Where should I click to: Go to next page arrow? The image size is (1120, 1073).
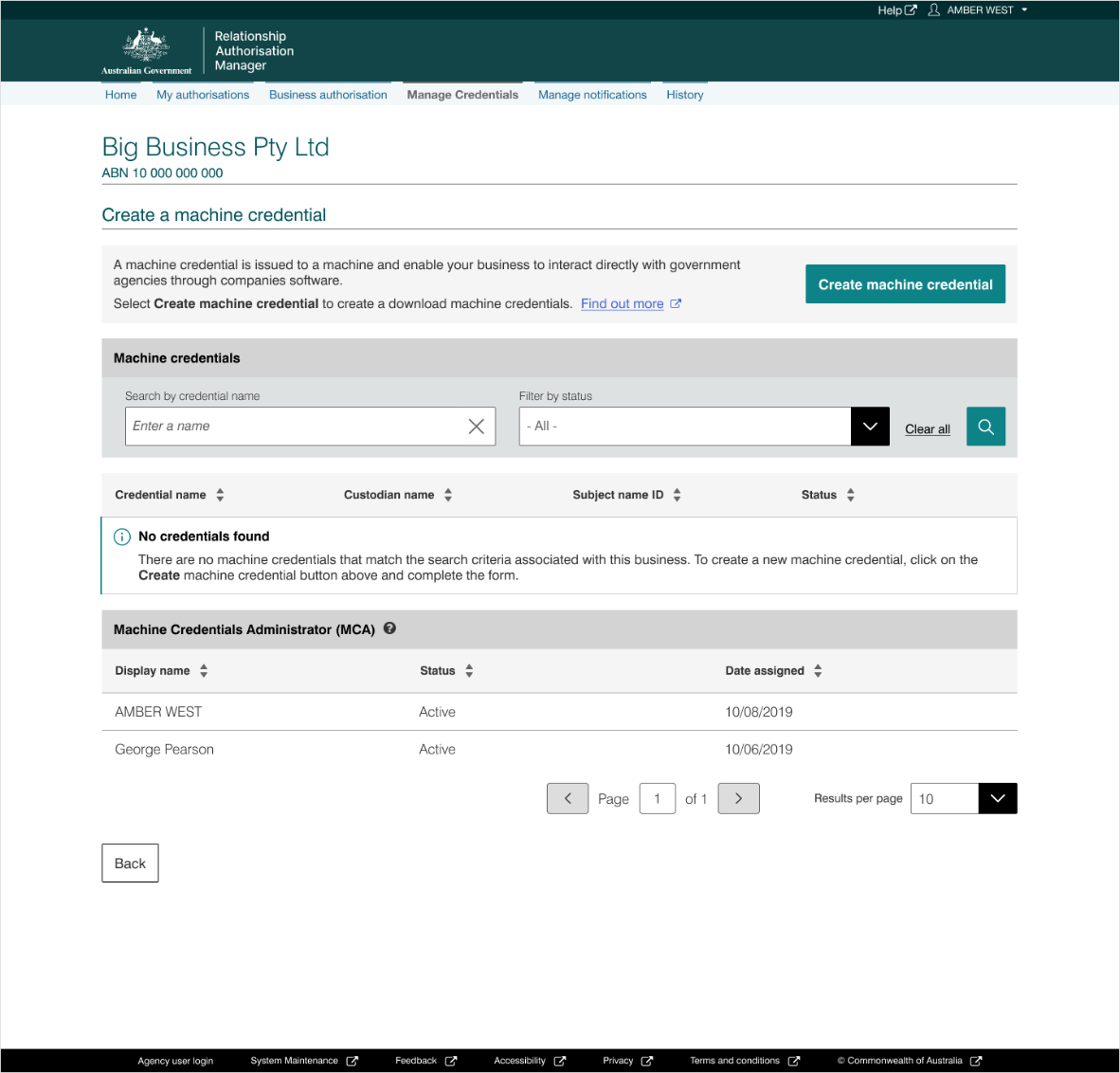pos(738,799)
